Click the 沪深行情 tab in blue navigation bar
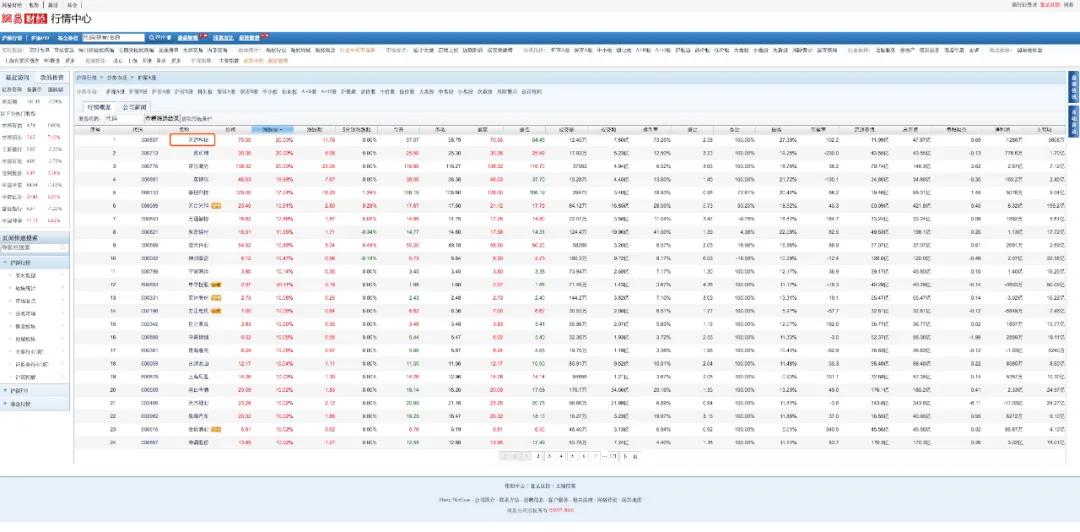Image resolution: width=1080 pixels, height=532 pixels. tap(12, 37)
